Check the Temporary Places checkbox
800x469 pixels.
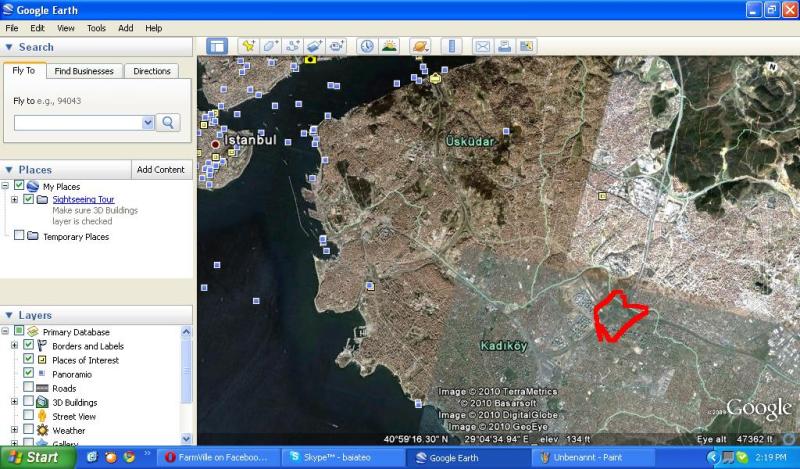pos(19,235)
